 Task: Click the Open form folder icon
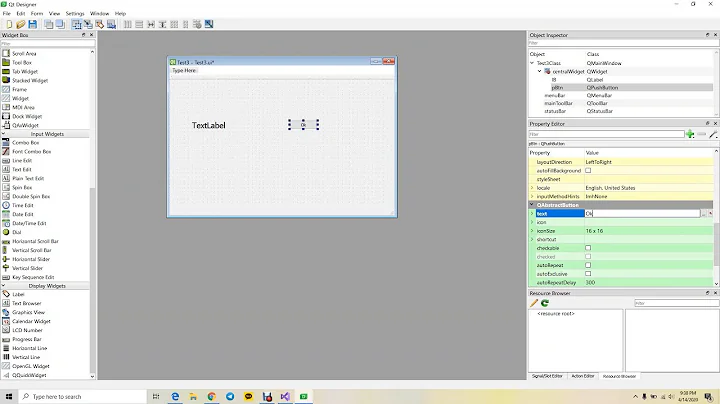click(x=21, y=24)
